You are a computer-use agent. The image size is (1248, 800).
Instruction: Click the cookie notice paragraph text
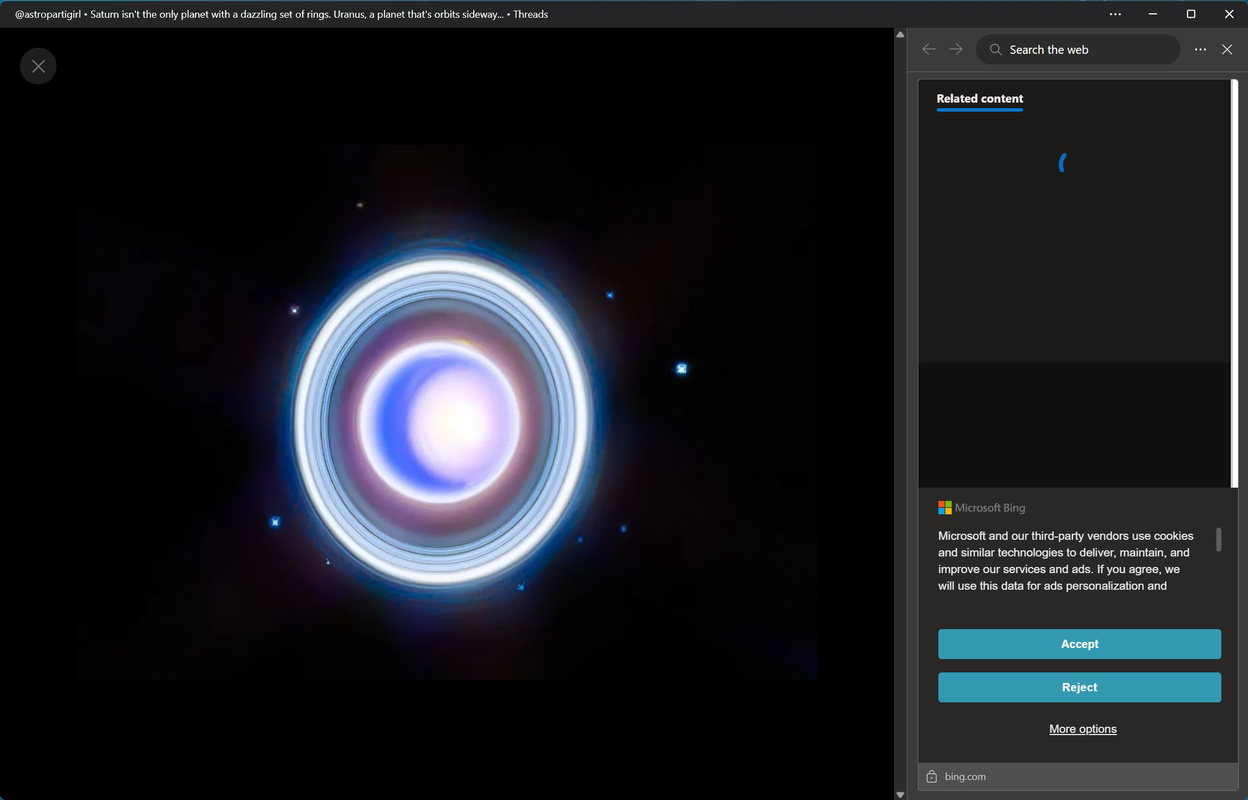[x=1066, y=561]
